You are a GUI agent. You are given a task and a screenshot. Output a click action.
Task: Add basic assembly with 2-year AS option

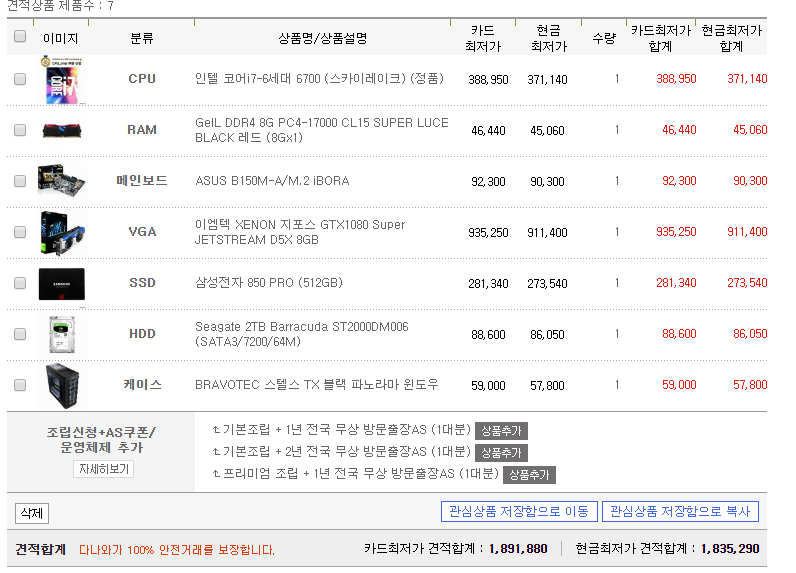pos(501,453)
